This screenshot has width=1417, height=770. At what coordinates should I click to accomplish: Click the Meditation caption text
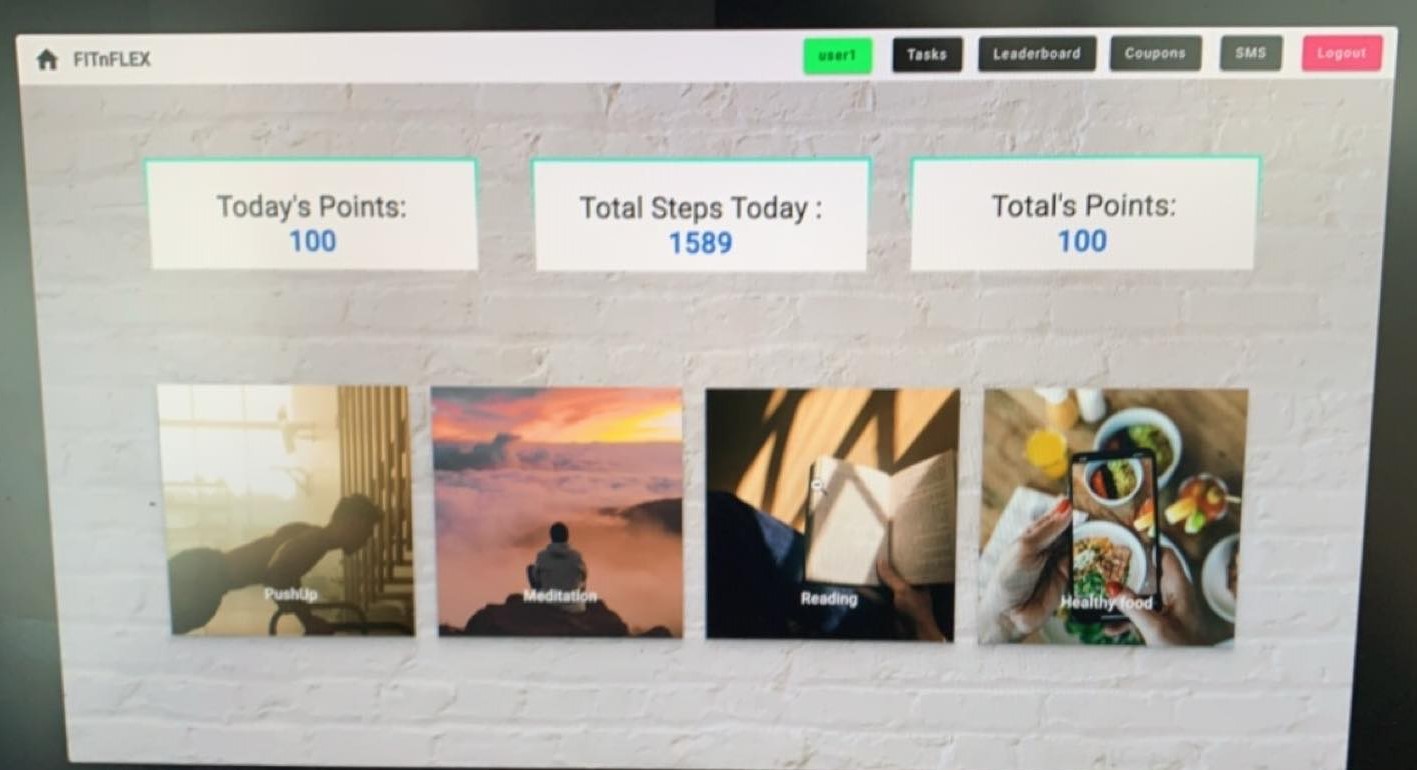point(560,597)
